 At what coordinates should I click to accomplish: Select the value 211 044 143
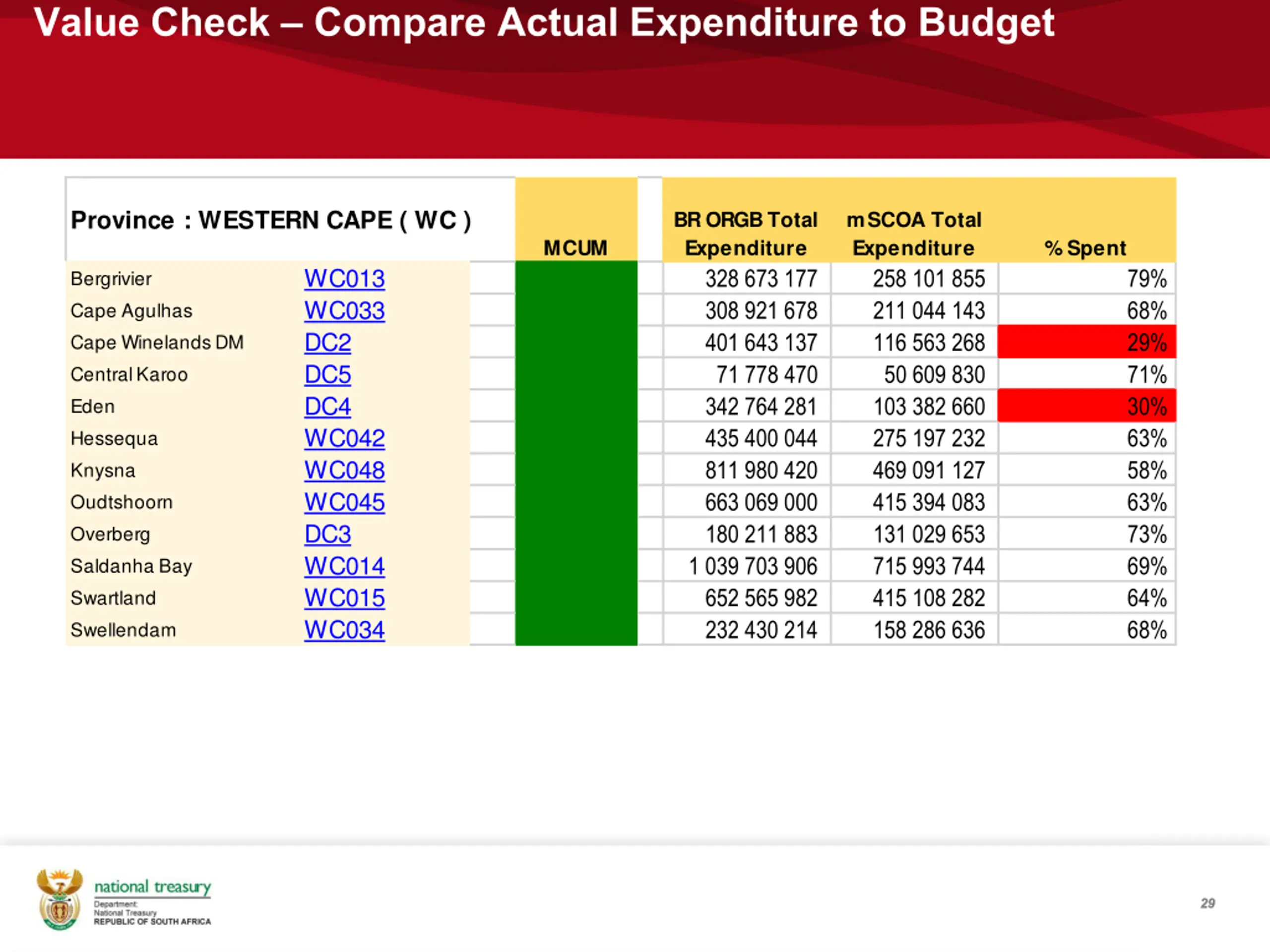(x=929, y=311)
